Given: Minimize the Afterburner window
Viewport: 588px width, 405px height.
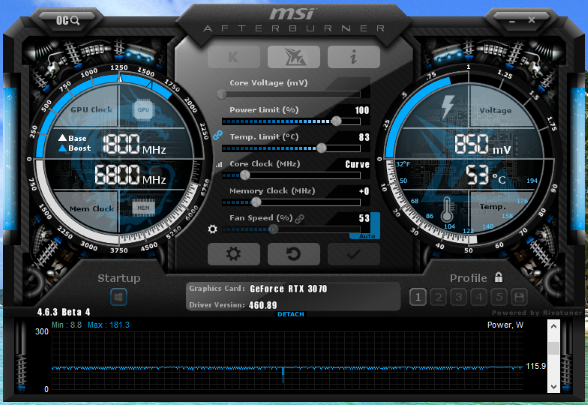Looking at the screenshot, I should (x=512, y=21).
